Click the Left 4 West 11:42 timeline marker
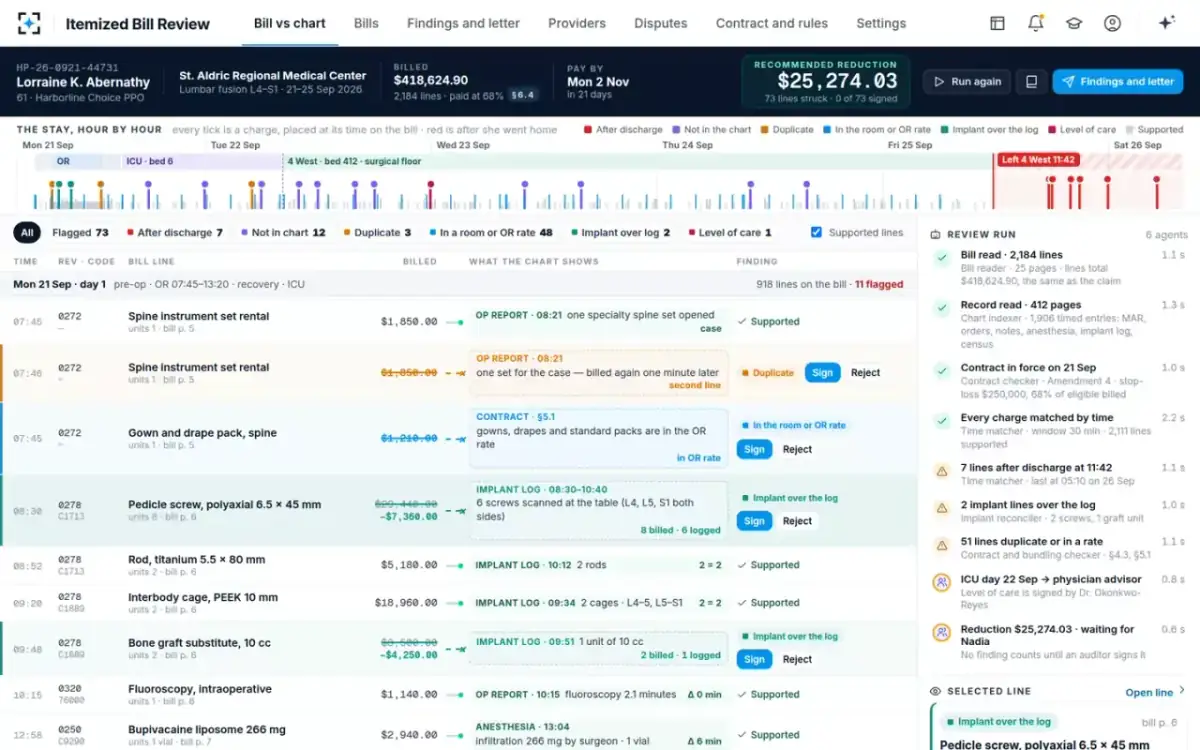 [1038, 160]
